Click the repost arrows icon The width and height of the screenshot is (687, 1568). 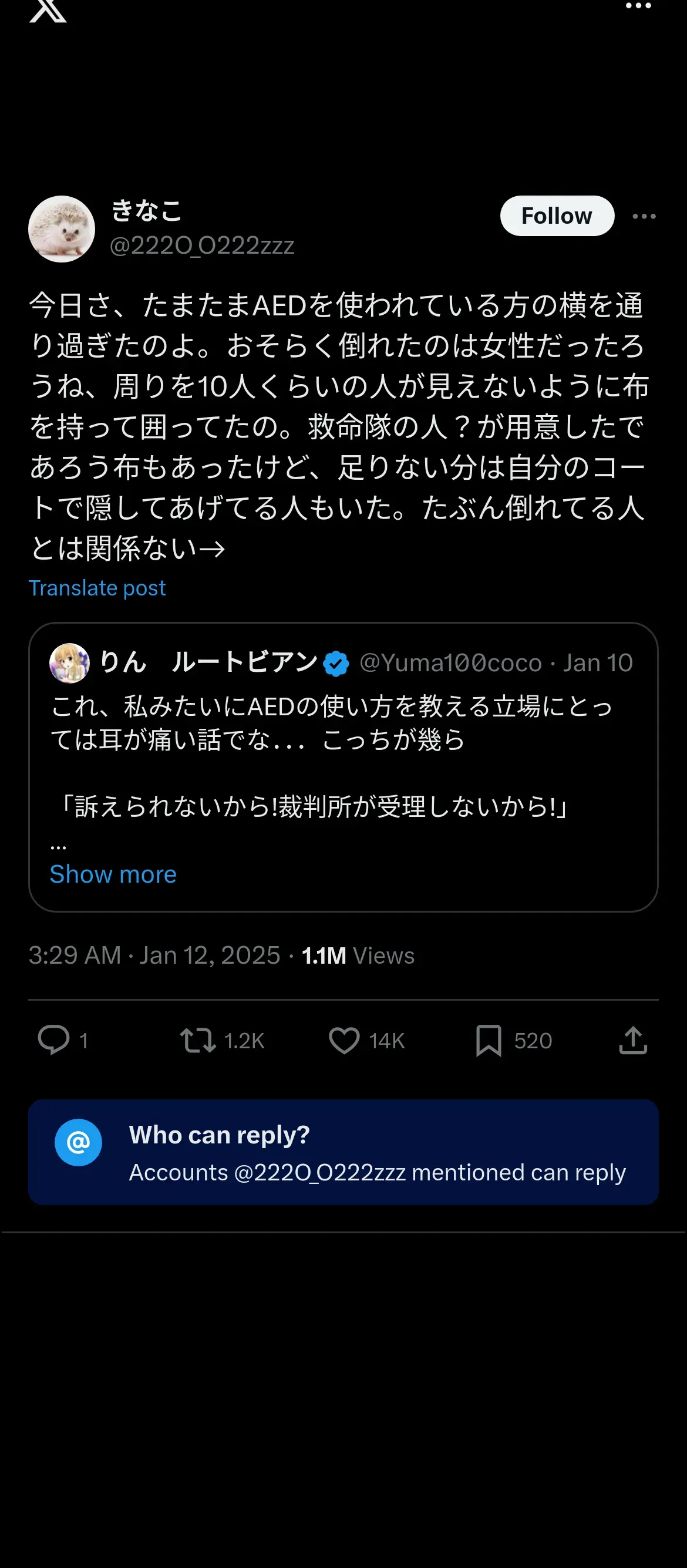pyautogui.click(x=198, y=1039)
